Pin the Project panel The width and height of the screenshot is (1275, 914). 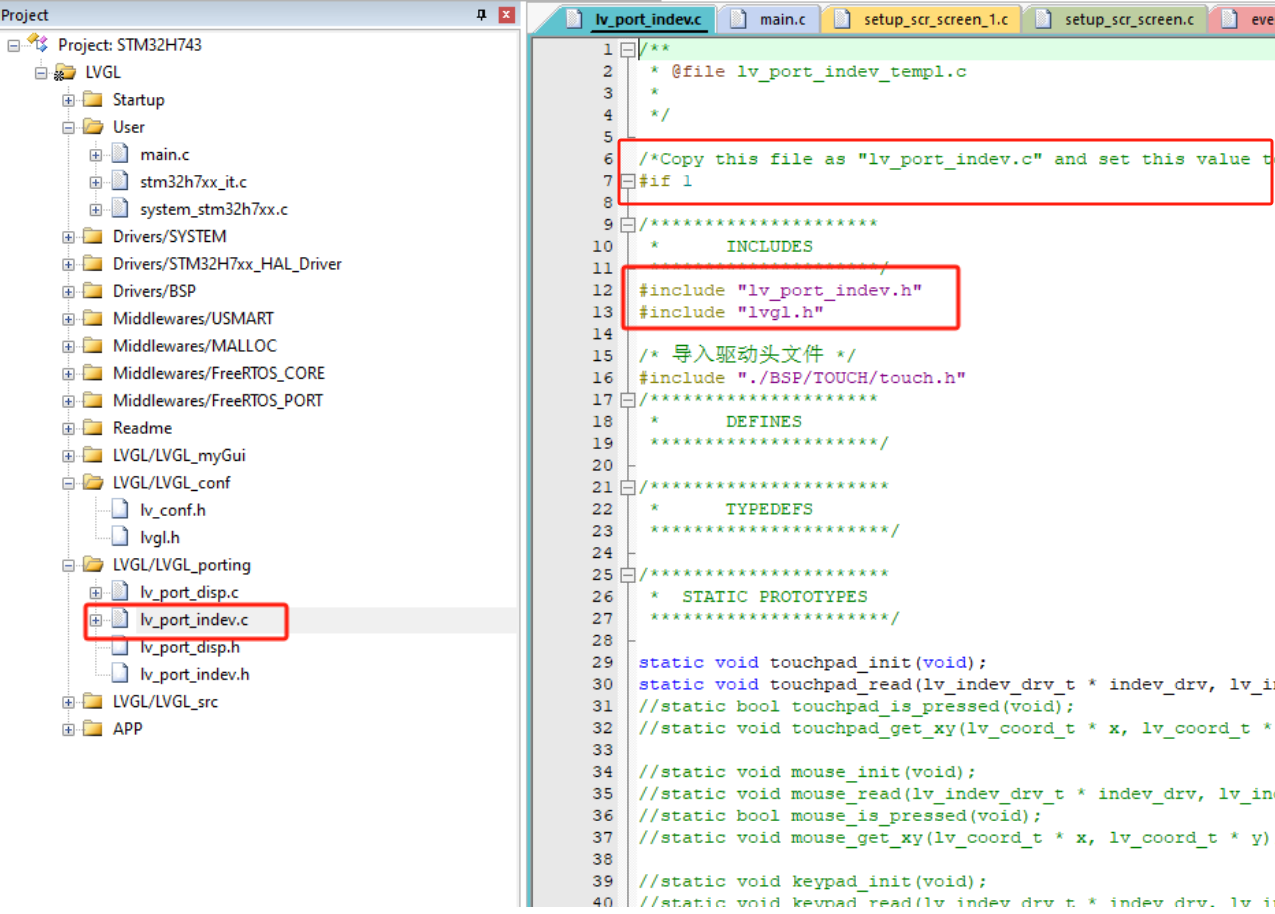482,15
